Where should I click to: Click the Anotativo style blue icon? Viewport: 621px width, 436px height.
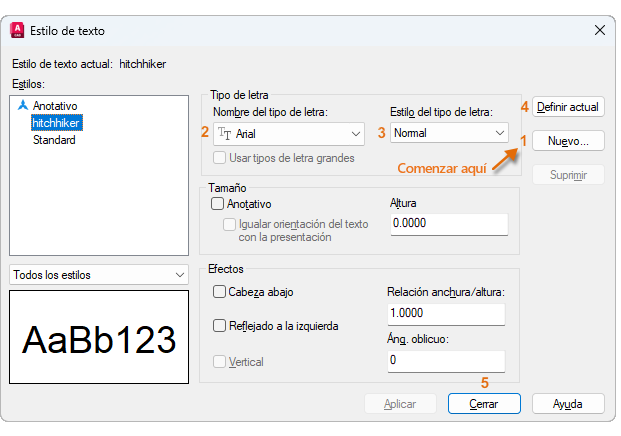22,105
